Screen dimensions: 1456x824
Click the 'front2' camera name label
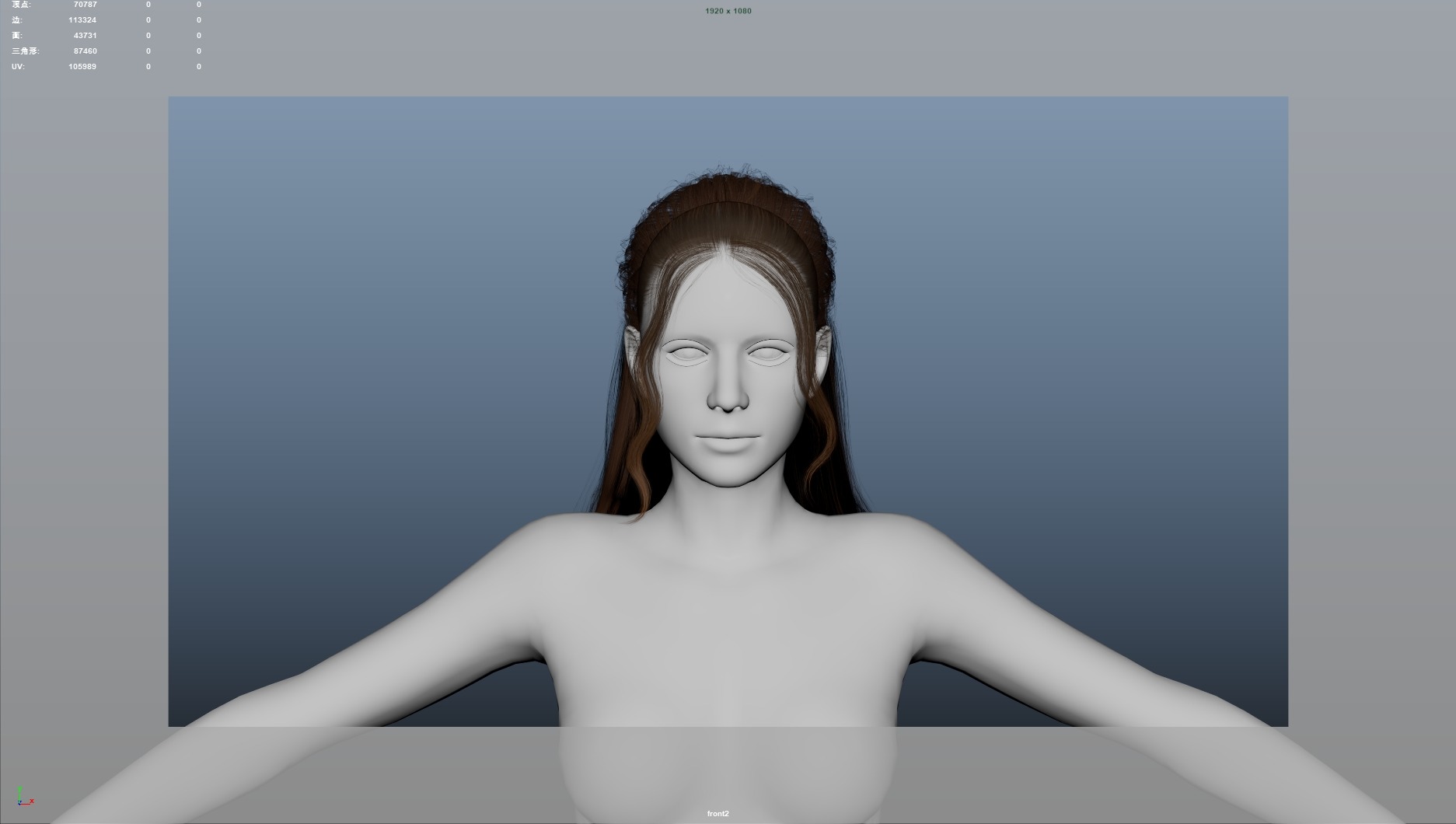click(718, 814)
